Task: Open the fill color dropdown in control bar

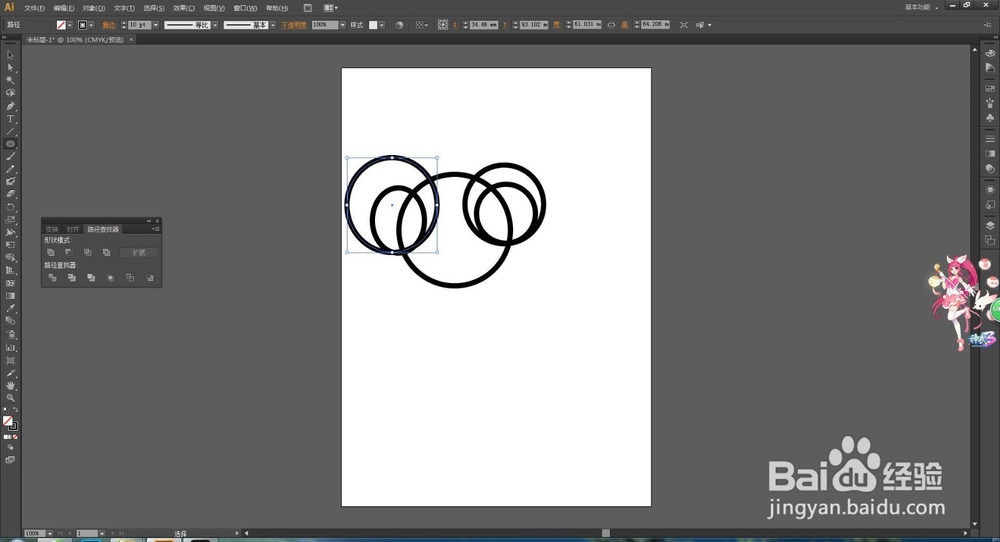Action: coord(70,25)
